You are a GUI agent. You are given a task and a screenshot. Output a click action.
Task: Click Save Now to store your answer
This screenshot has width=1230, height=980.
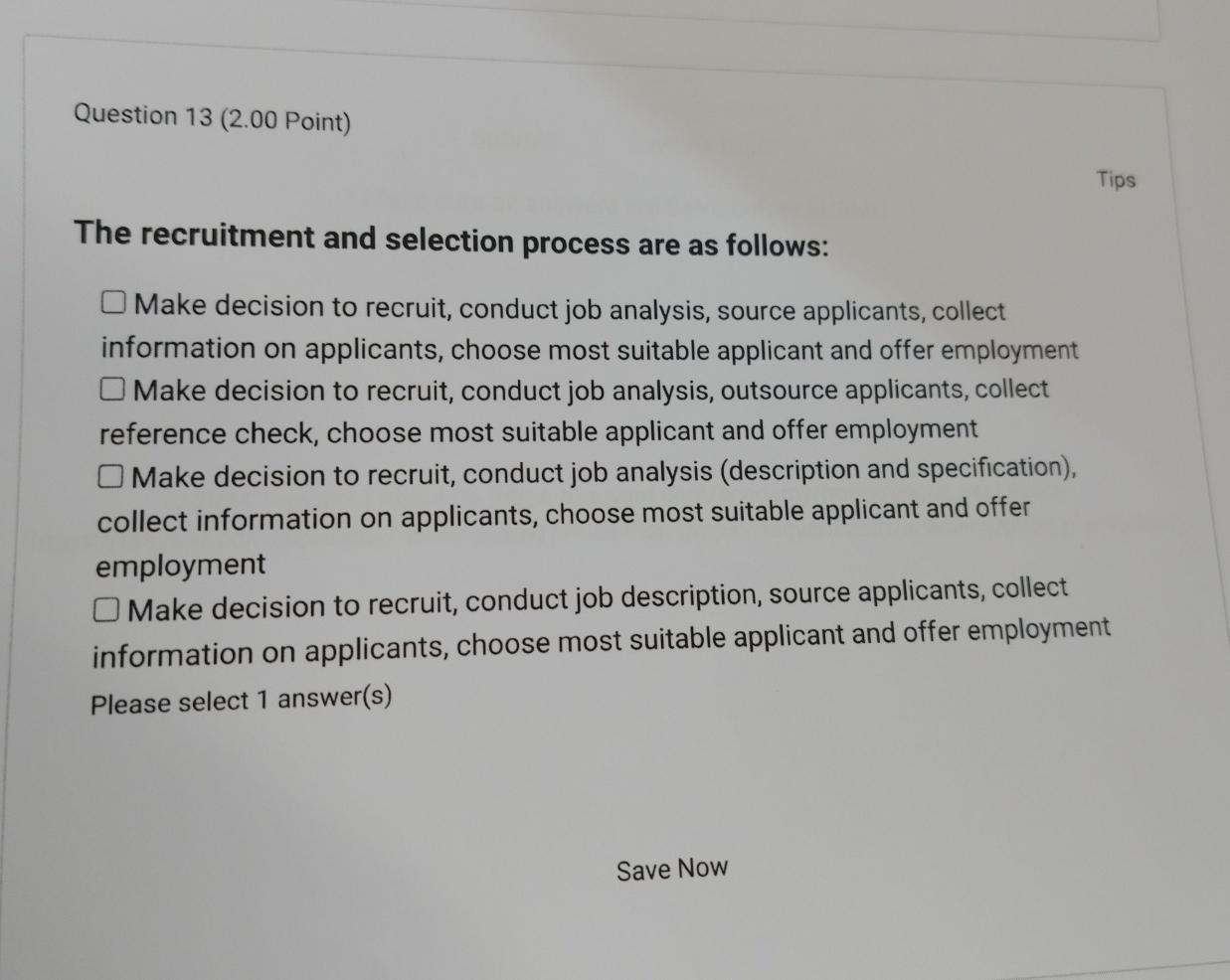click(672, 868)
